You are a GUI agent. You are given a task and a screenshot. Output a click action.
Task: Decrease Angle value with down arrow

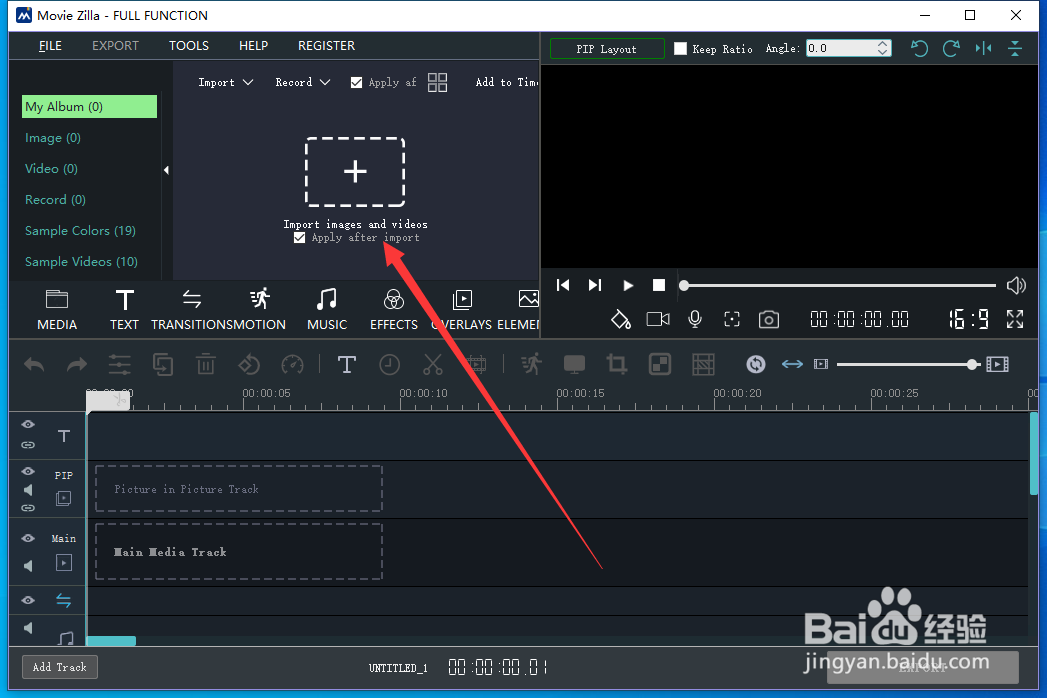click(x=883, y=52)
